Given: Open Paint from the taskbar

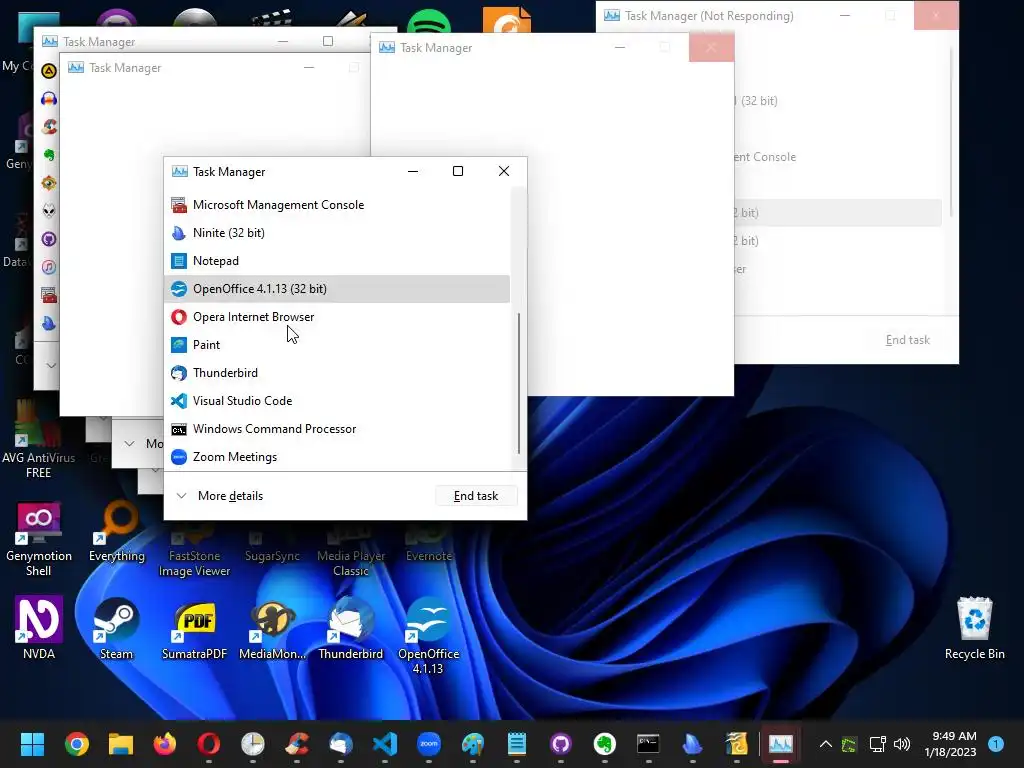Looking at the screenshot, I should tap(473, 744).
